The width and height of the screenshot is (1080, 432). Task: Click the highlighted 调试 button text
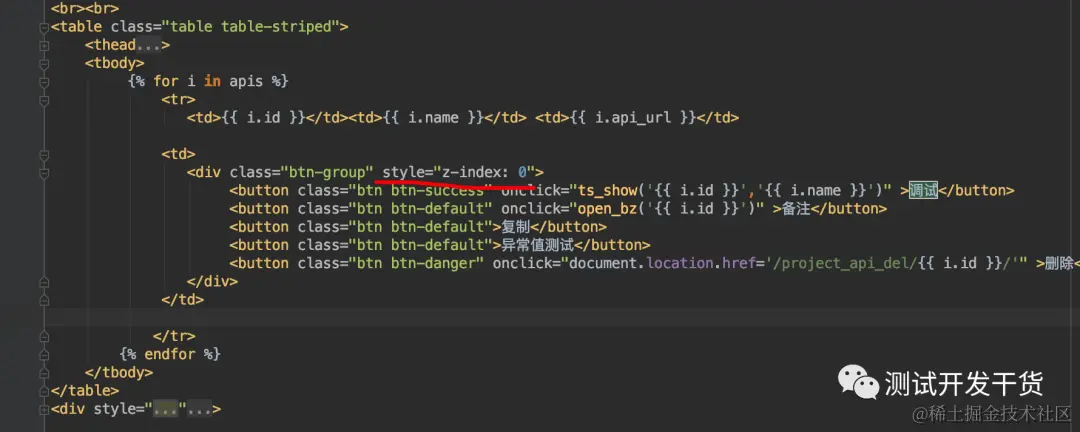pos(923,191)
